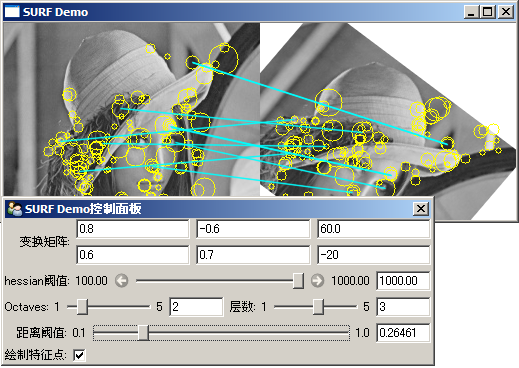
Task: Click the SURF Demo window title icon
Action: tap(12, 12)
